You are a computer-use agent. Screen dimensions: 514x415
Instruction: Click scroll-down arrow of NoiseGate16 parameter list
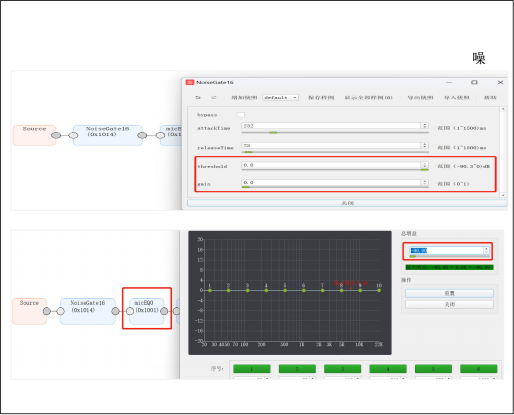tap(503, 195)
